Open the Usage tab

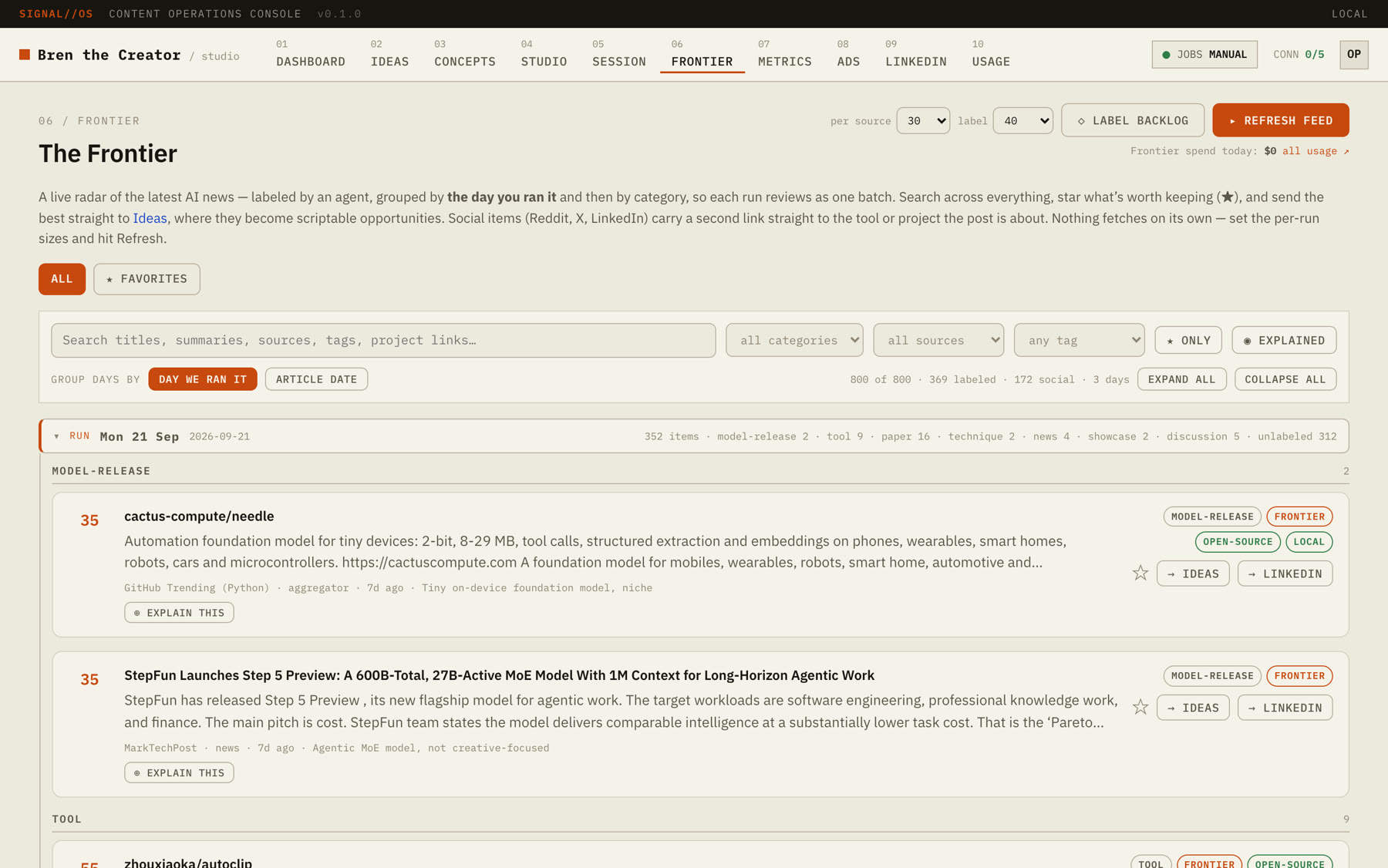pyautogui.click(x=991, y=55)
